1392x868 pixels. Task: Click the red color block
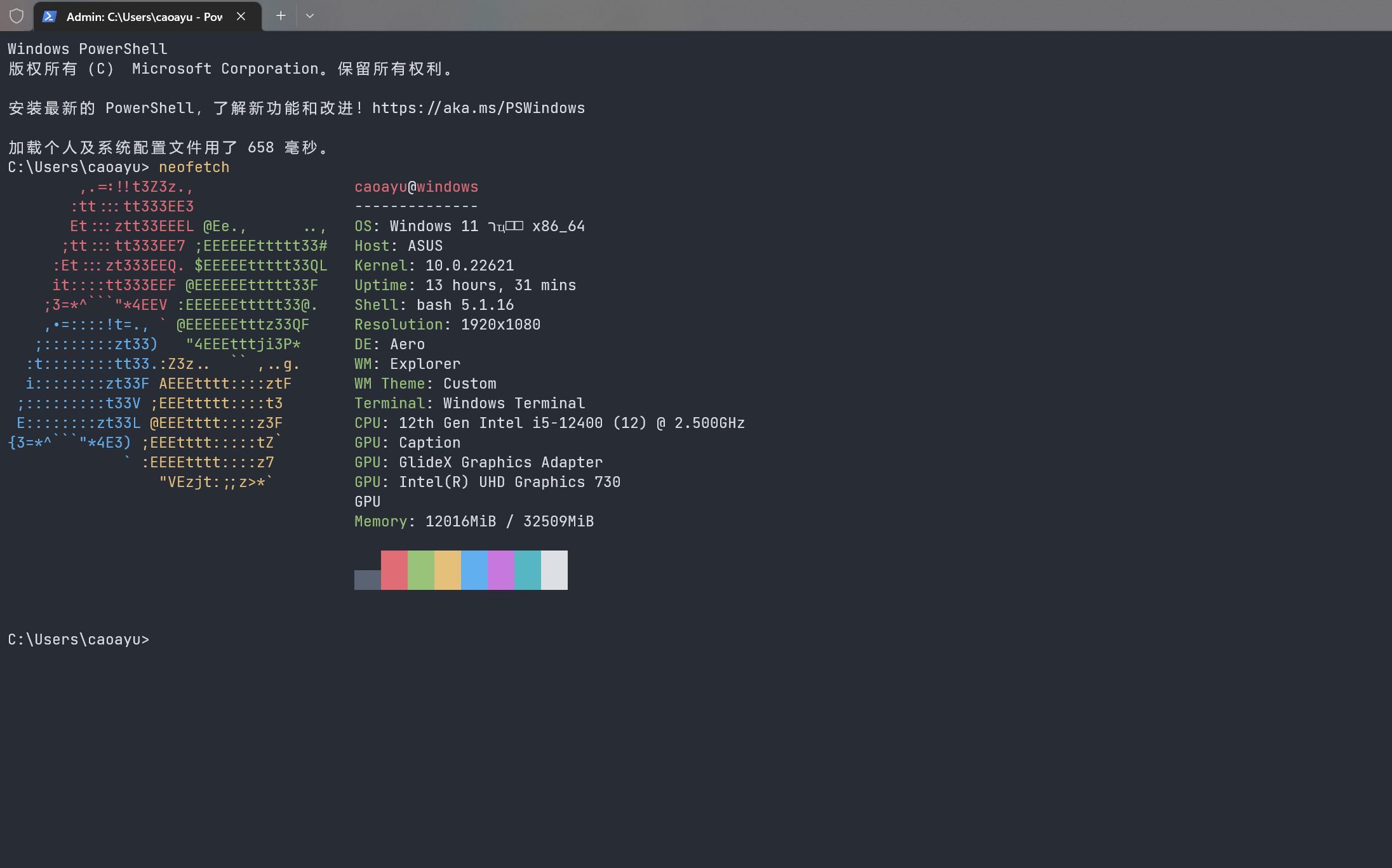(394, 570)
